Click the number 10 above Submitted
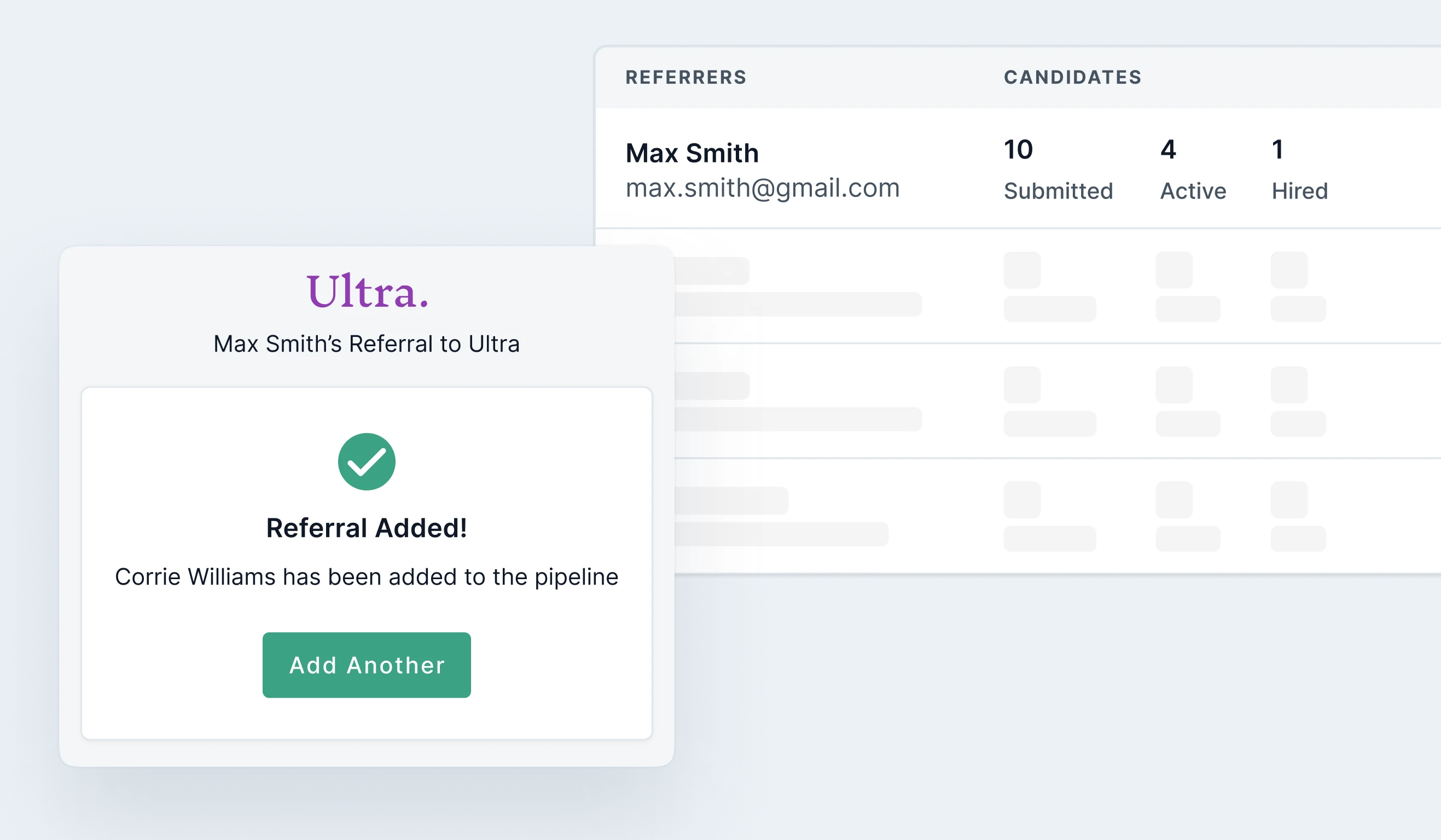Screen dimensions: 1441x840 (x=1019, y=150)
